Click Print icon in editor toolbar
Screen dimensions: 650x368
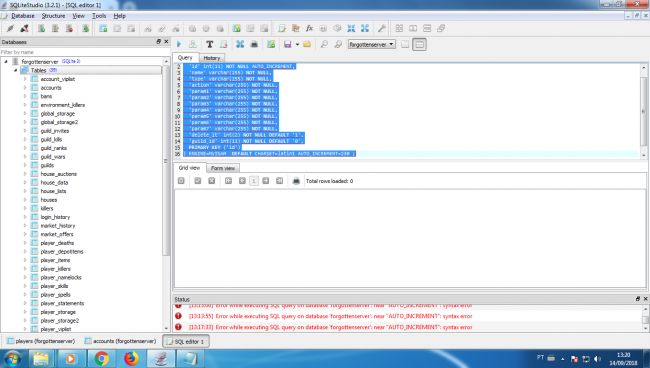coord(254,44)
